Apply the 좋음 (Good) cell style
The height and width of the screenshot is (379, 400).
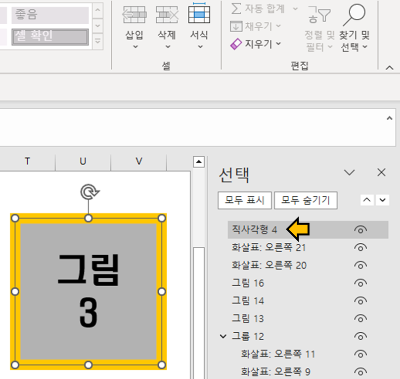(x=50, y=15)
